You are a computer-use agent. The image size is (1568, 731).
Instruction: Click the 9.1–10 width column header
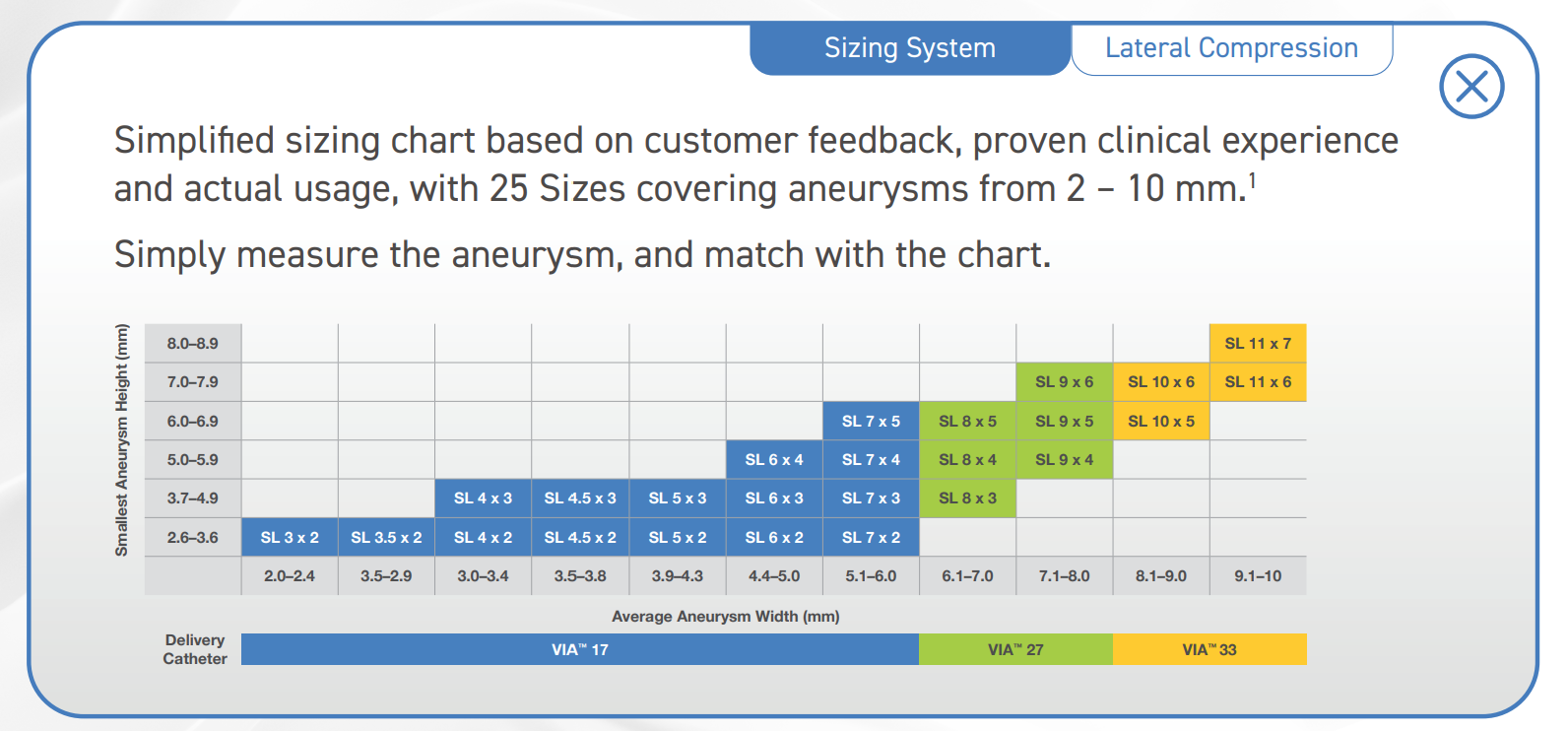tap(1258, 575)
